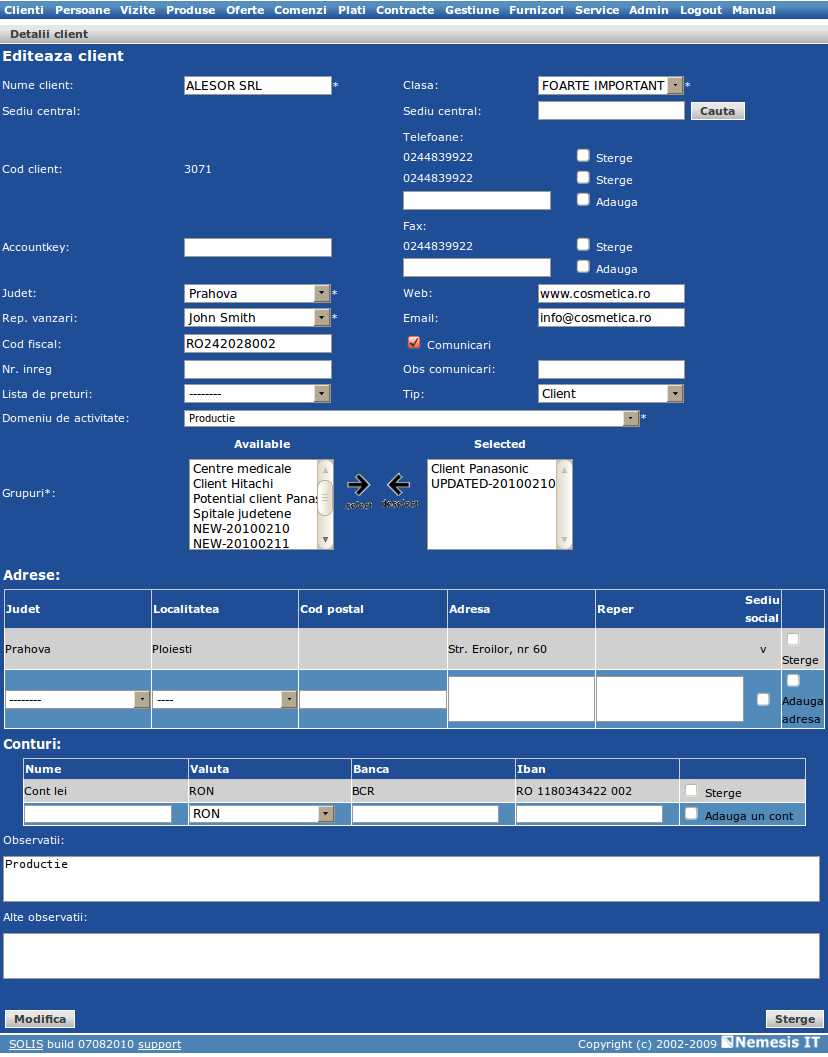This screenshot has width=828, height=1057.
Task: Open the Judet dropdown in new address row
Action: click(78, 700)
